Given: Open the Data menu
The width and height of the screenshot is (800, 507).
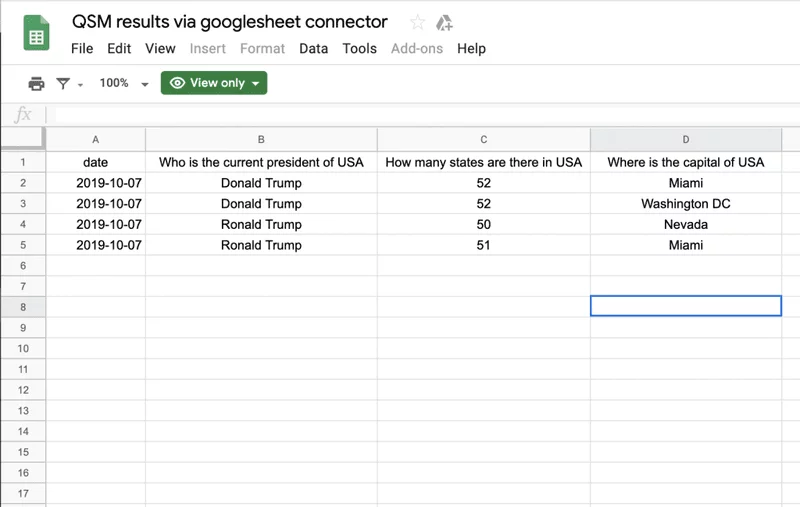Looking at the screenshot, I should (313, 48).
